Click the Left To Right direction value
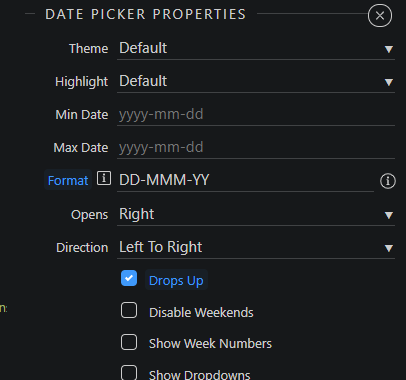The width and height of the screenshot is (406, 380). point(161,247)
